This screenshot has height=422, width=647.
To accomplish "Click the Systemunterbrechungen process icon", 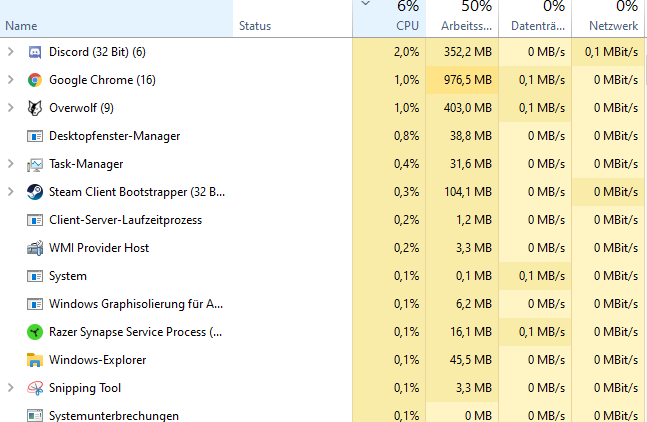I will point(35,415).
